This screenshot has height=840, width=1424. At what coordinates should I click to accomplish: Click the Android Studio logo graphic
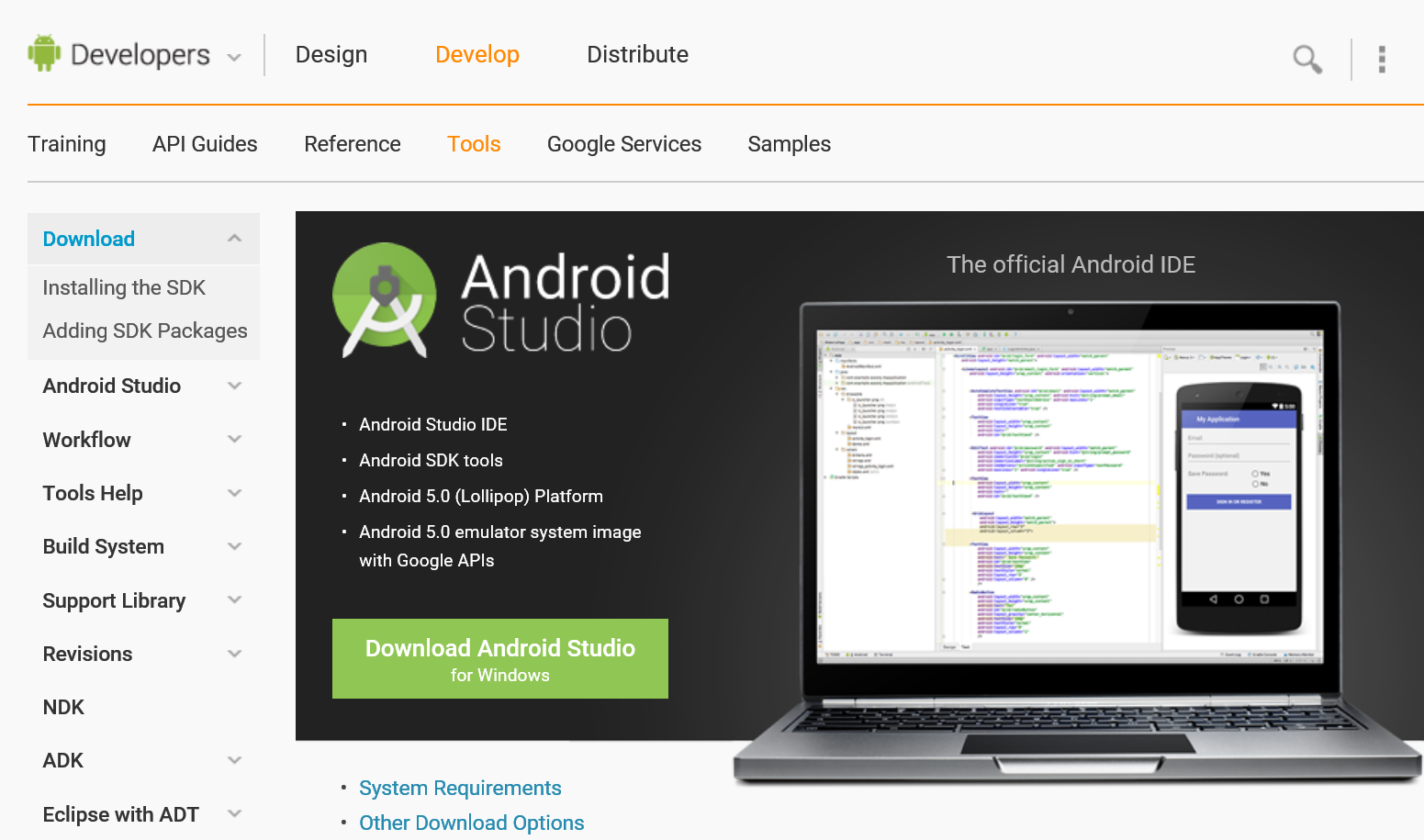[x=384, y=301]
